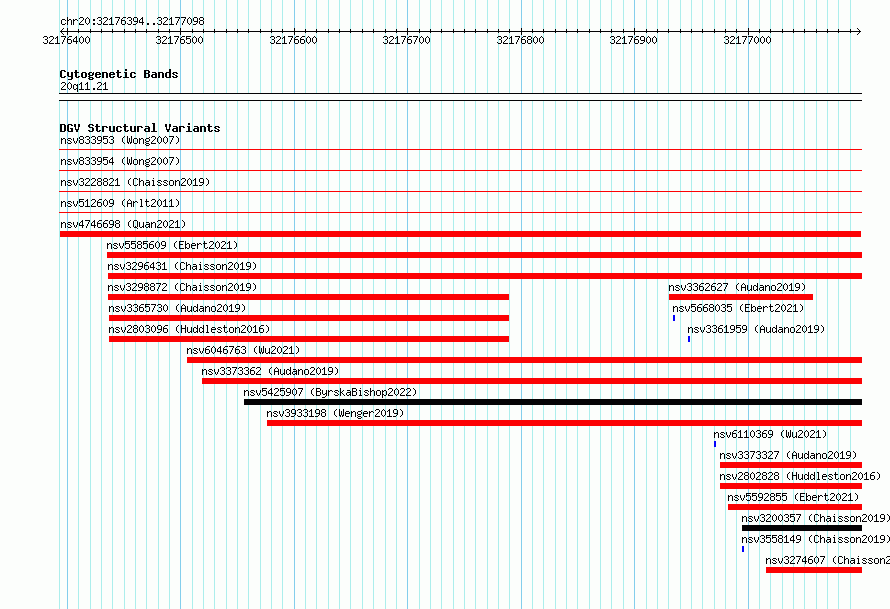Select the nsv5585609 (Ebert2021) label
The width and height of the screenshot is (890, 609).
coord(172,245)
